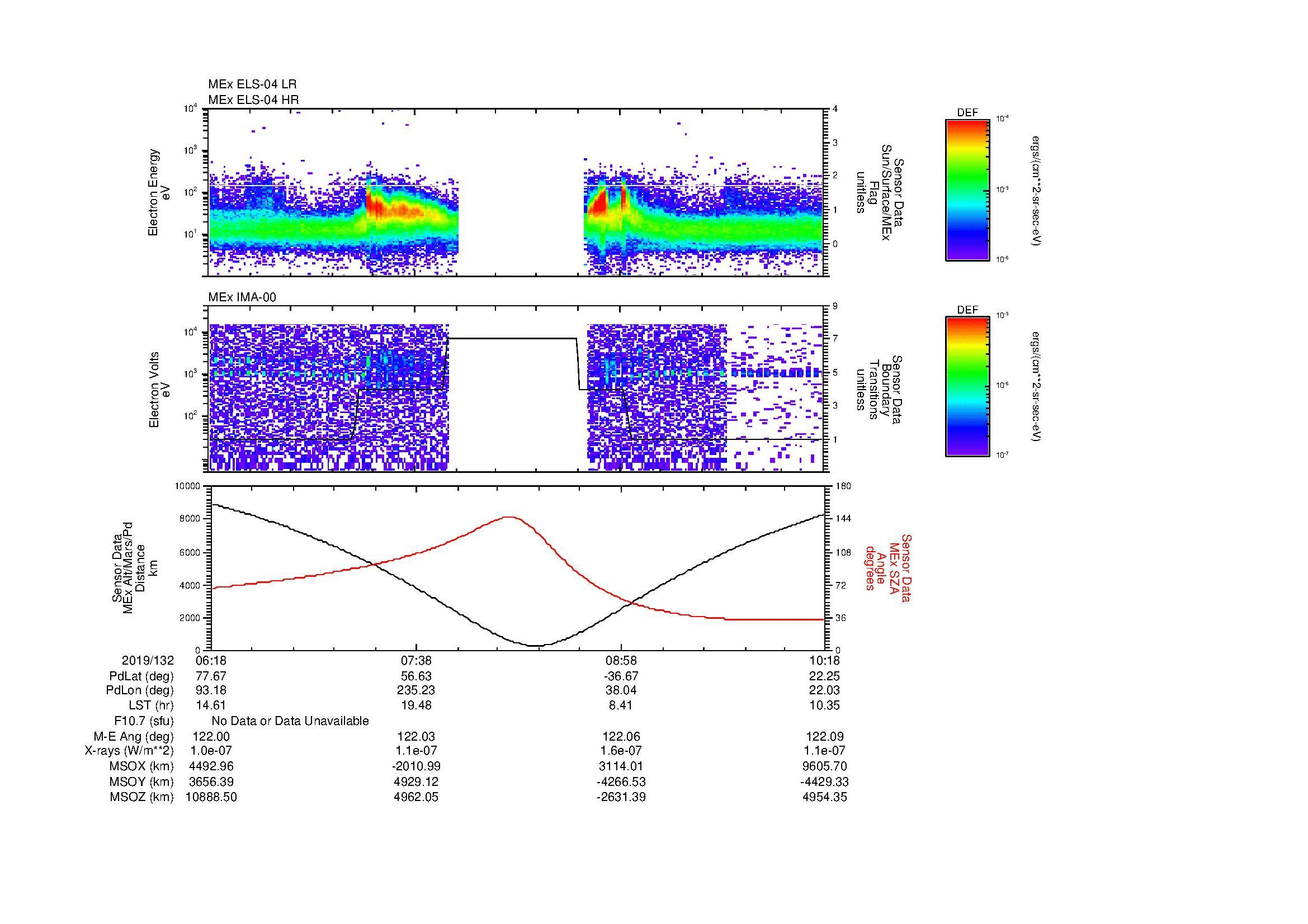The image size is (1308, 924).
Task: Click the 'MEx ELS-04 HR' plot title
Action: pyautogui.click(x=253, y=99)
